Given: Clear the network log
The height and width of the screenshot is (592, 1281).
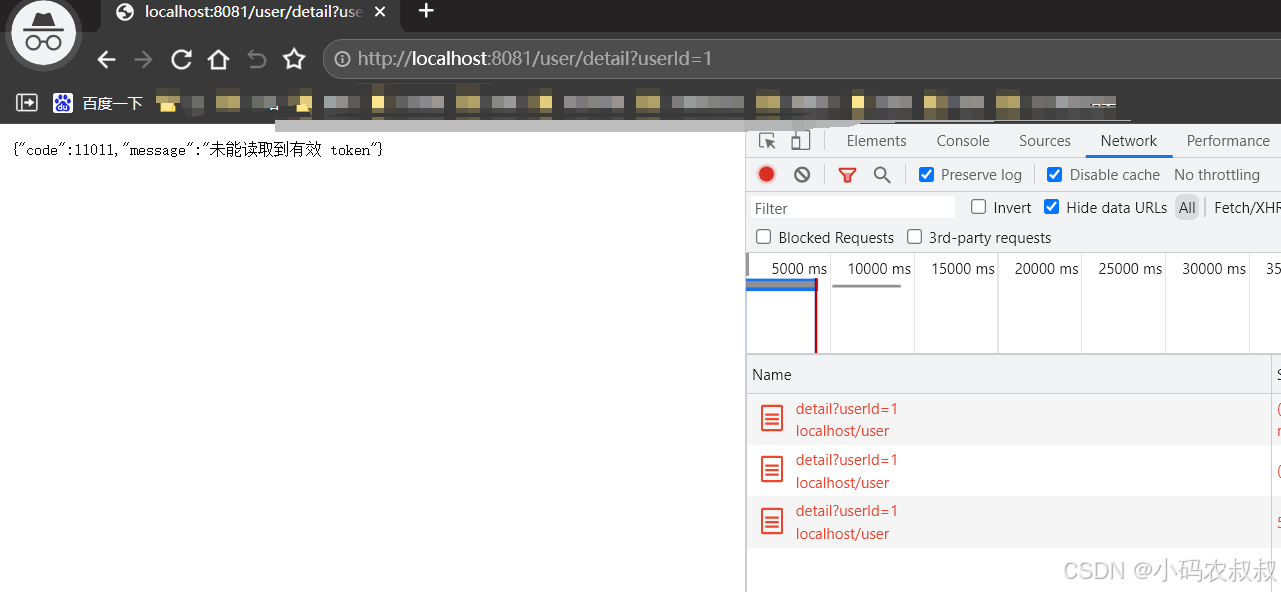Looking at the screenshot, I should pyautogui.click(x=802, y=174).
